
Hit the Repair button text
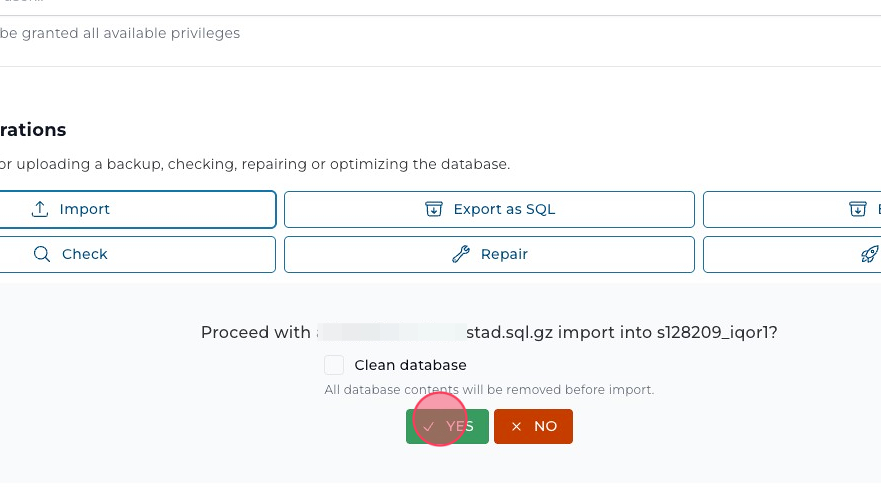(504, 254)
